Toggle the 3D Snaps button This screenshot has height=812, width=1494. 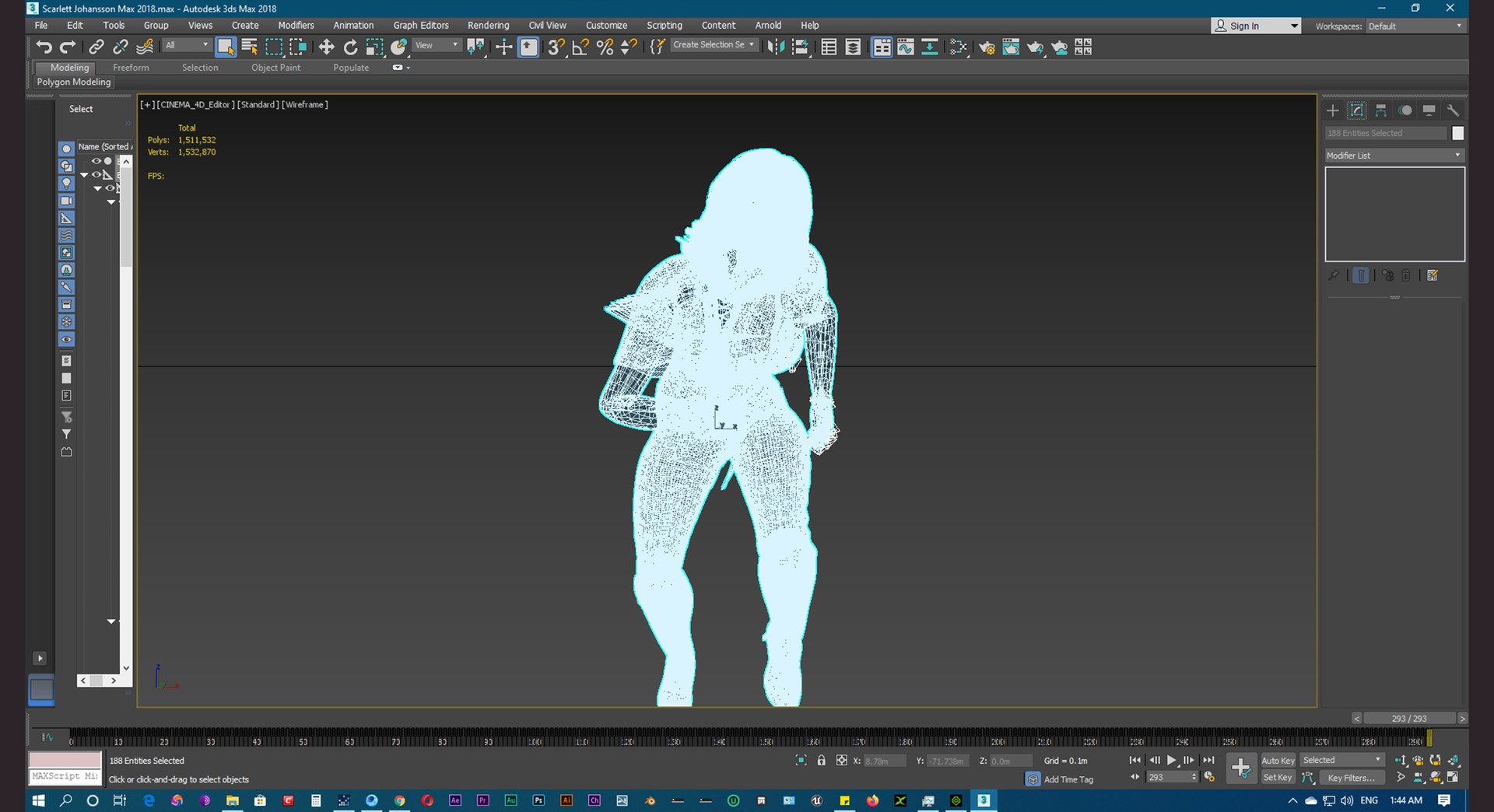pyautogui.click(x=556, y=47)
